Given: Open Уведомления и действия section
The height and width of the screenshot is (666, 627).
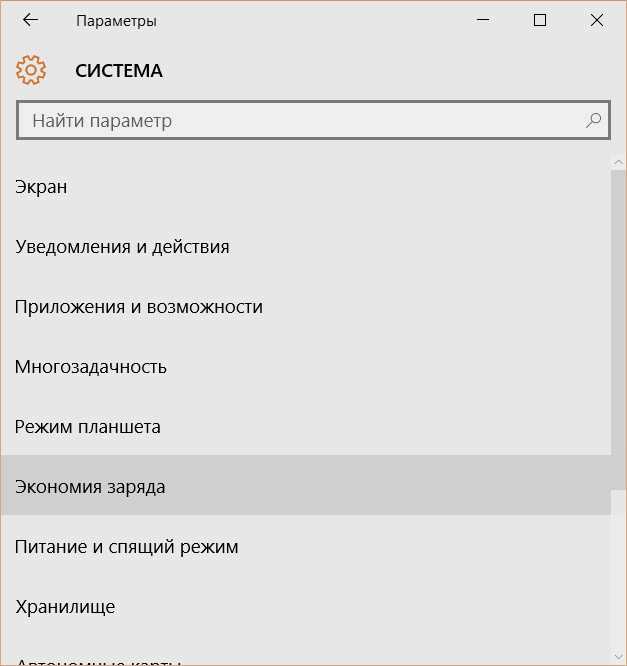Looking at the screenshot, I should click(305, 247).
